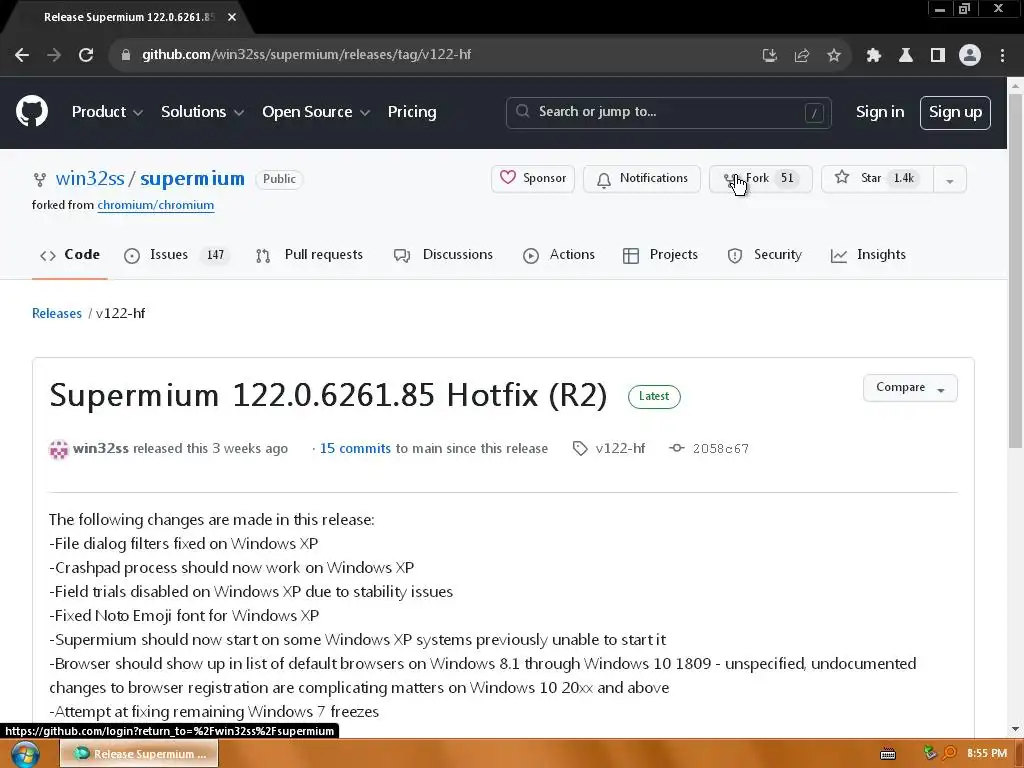Image resolution: width=1024 pixels, height=768 pixels.
Task: Expand the Solutions menu
Action: click(x=202, y=112)
